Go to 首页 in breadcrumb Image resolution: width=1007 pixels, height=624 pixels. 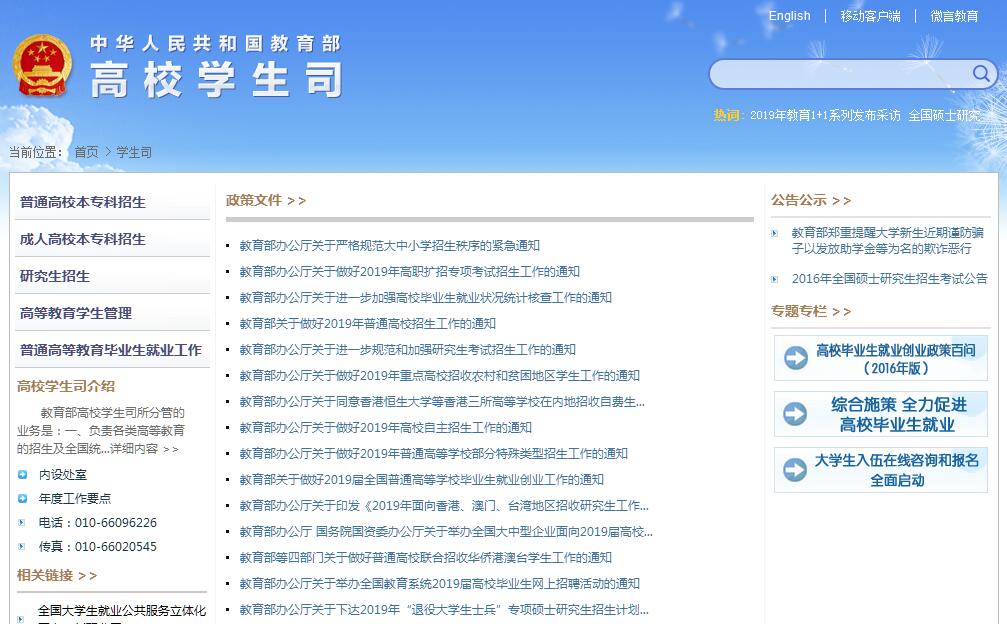pos(86,152)
